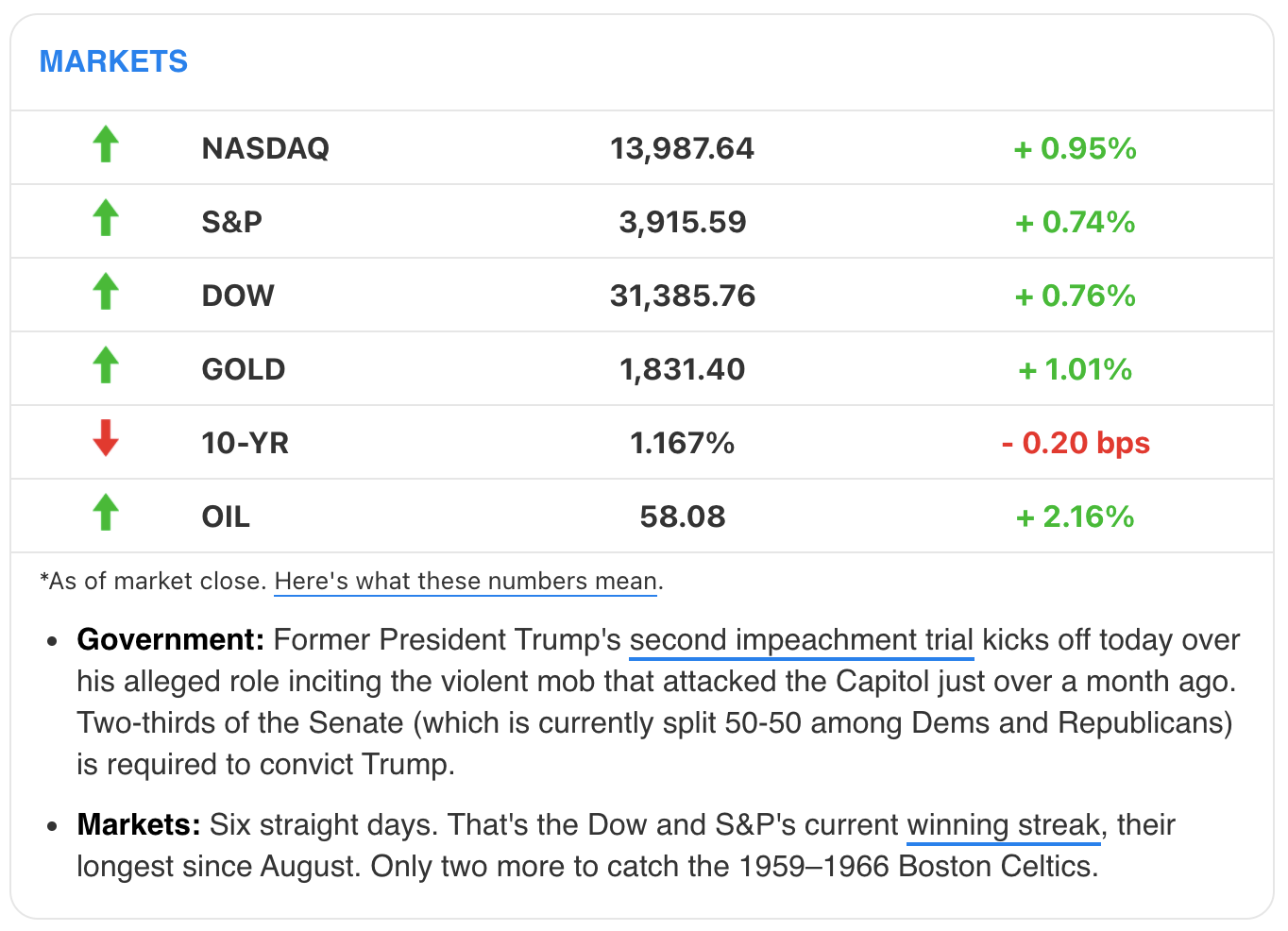Click the 10-YR change of -0.20 bps
The width and height of the screenshot is (1288, 931).
coord(1076,444)
